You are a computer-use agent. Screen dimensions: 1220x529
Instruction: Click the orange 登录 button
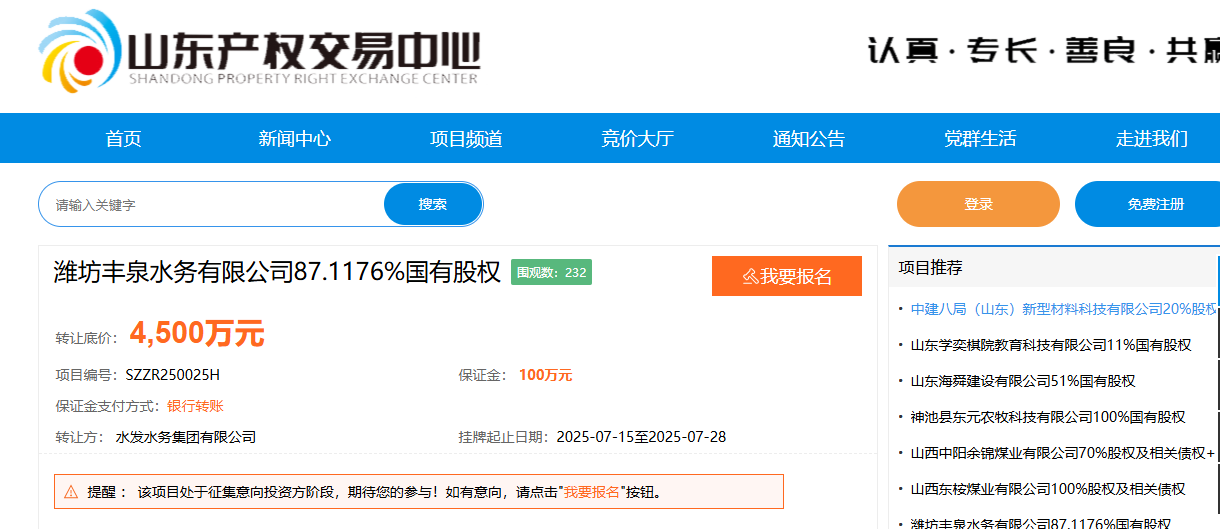click(x=978, y=204)
